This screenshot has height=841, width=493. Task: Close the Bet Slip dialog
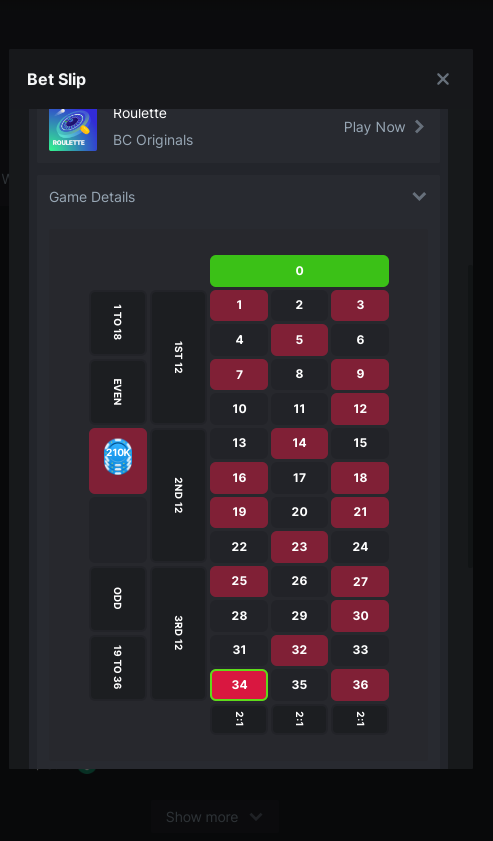click(443, 79)
